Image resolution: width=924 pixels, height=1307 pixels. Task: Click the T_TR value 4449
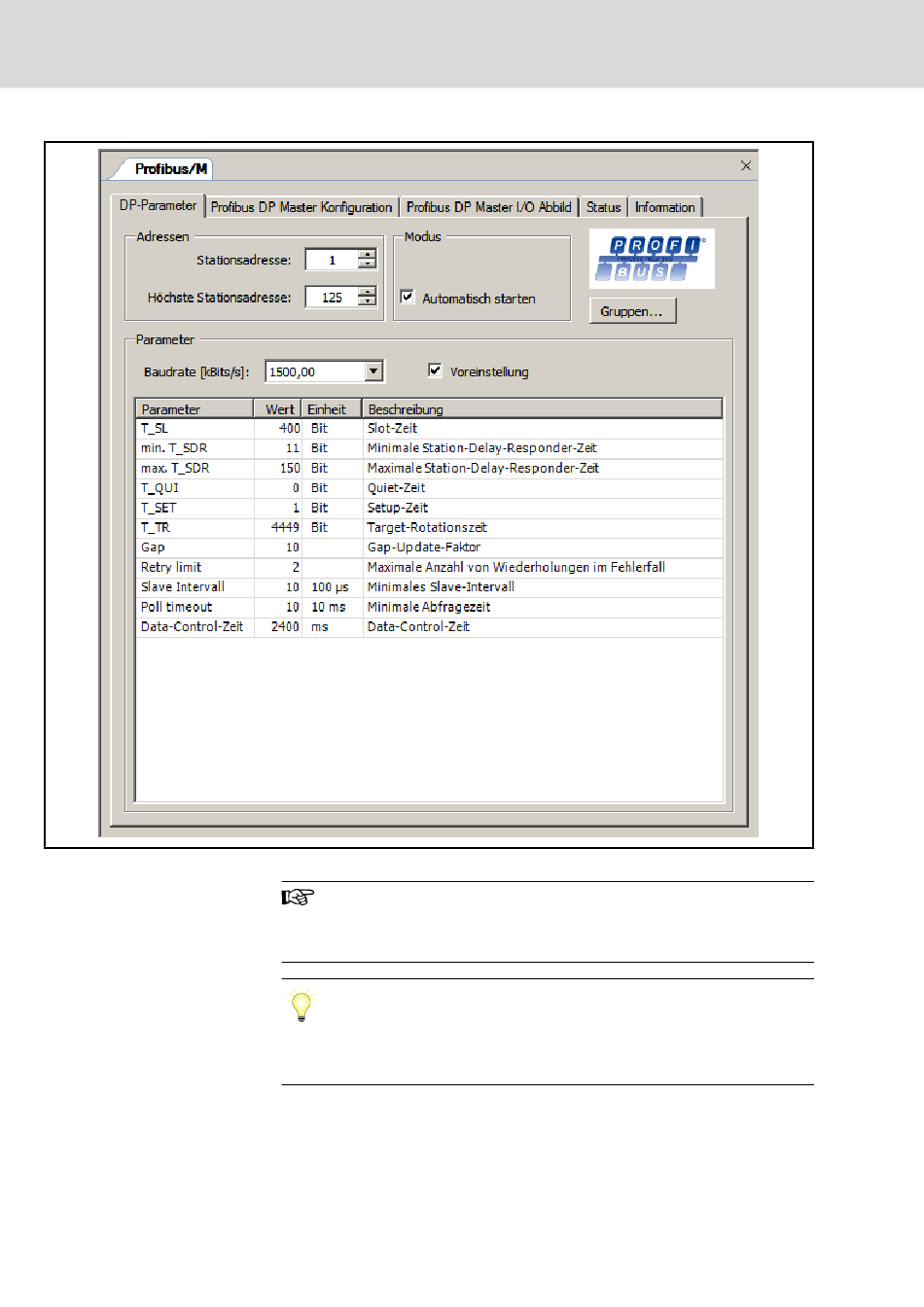(x=277, y=527)
